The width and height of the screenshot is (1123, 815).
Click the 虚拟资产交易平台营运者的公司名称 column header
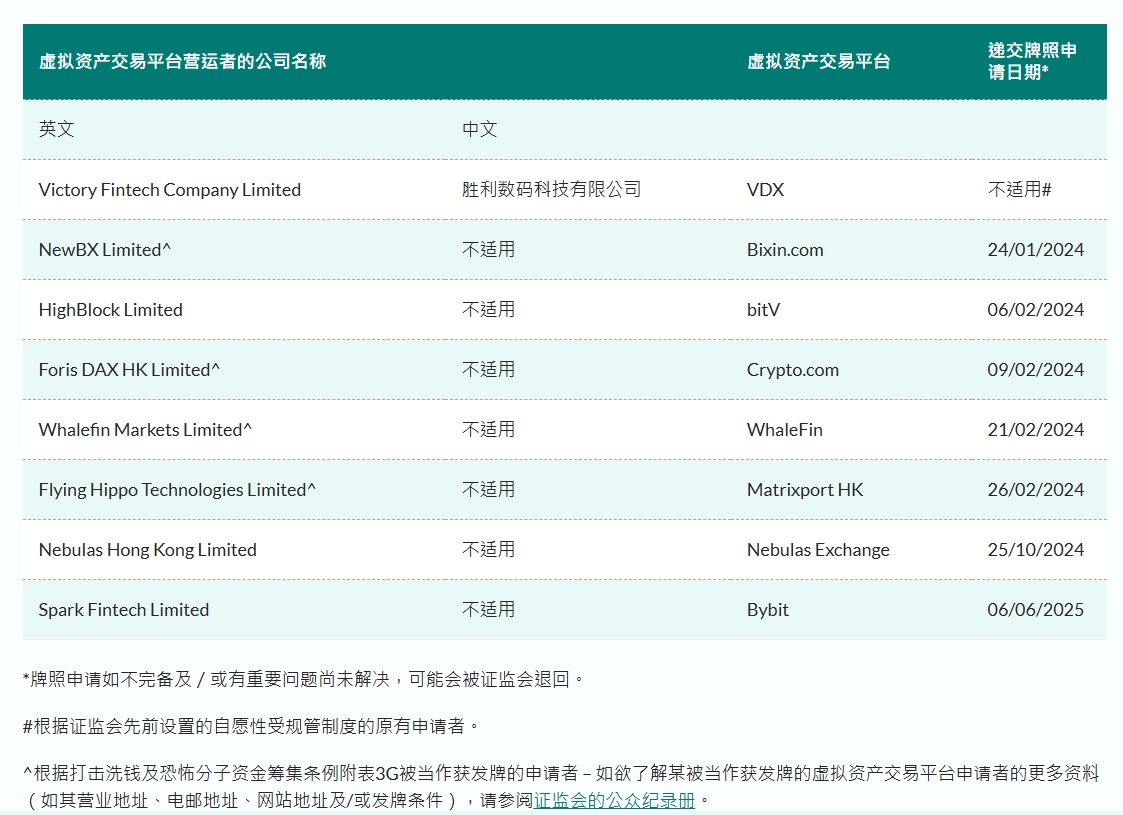pos(183,62)
